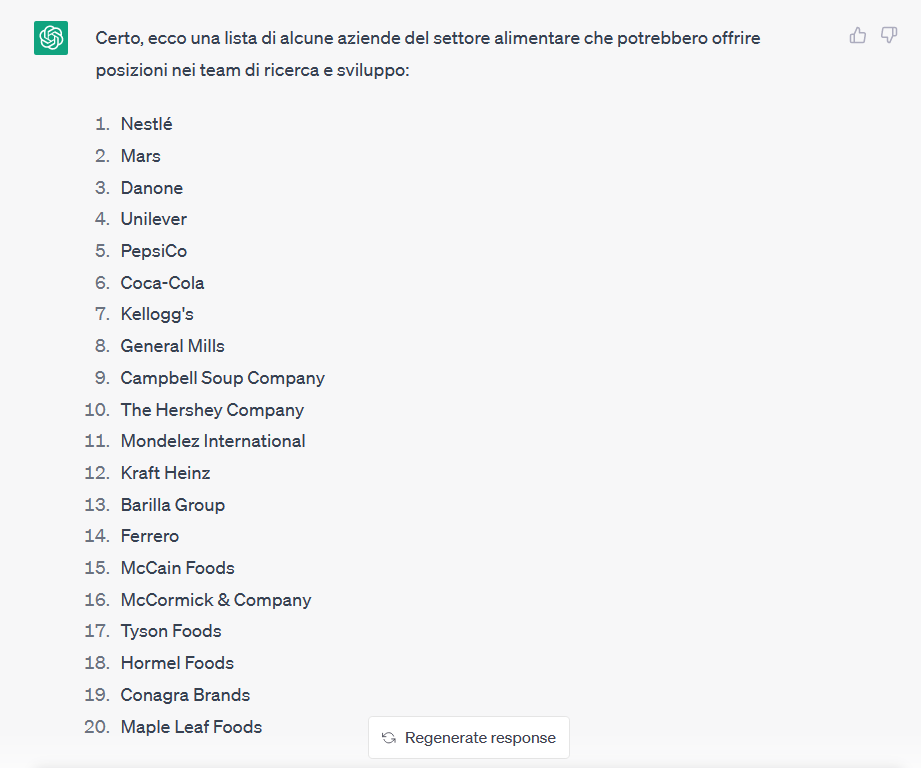921x768 pixels.
Task: Select the Coca-Cola text item
Action: point(162,283)
